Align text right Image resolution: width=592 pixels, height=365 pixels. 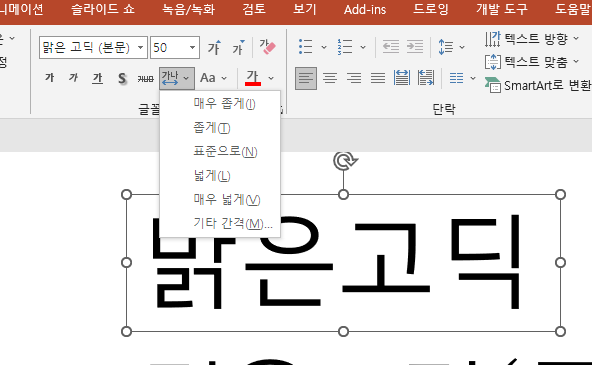tap(354, 78)
